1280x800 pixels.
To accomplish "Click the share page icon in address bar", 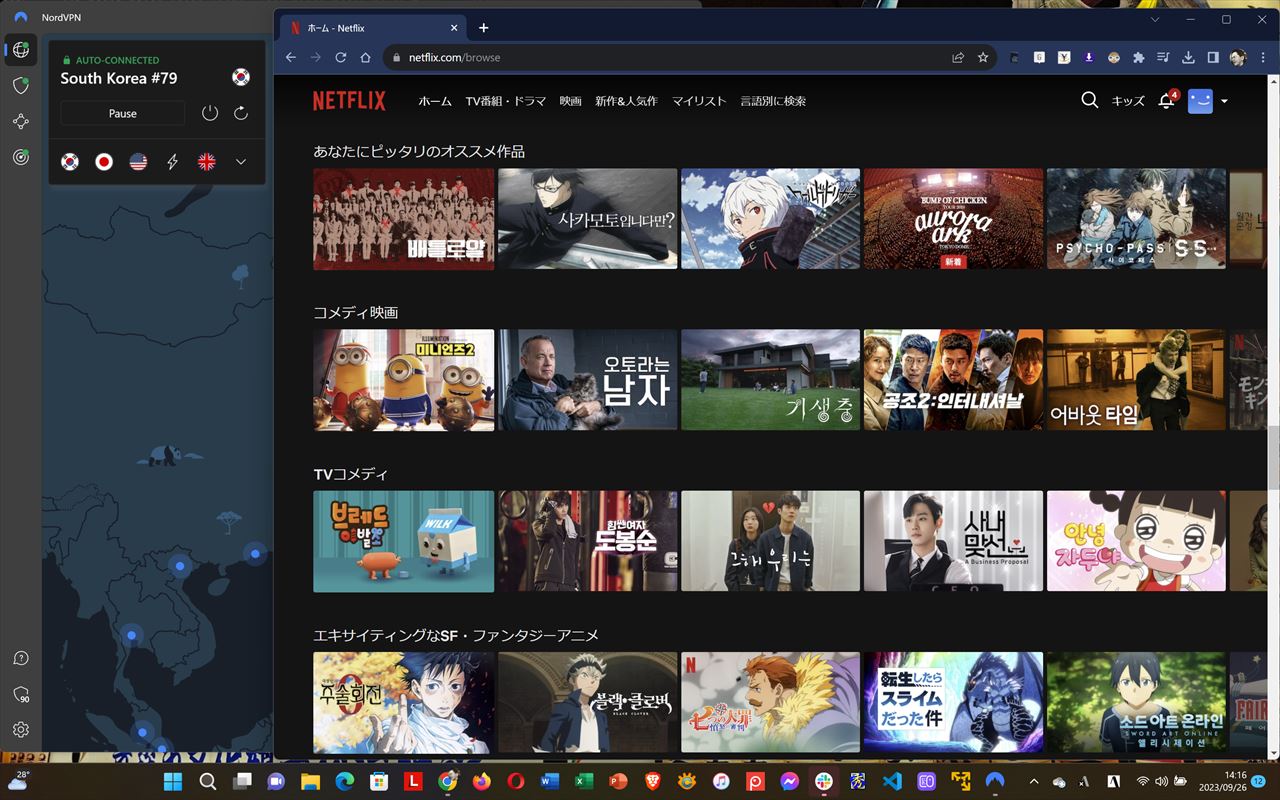I will pos(958,57).
